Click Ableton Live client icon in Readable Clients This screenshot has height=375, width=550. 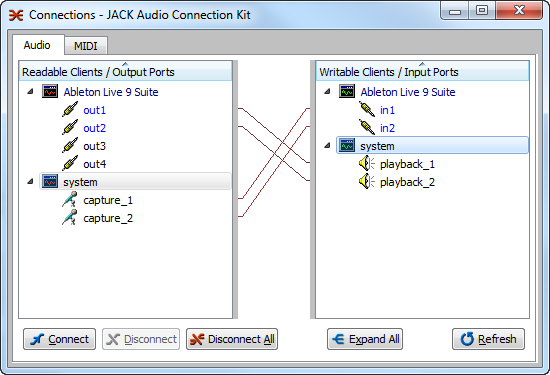pyautogui.click(x=50, y=92)
